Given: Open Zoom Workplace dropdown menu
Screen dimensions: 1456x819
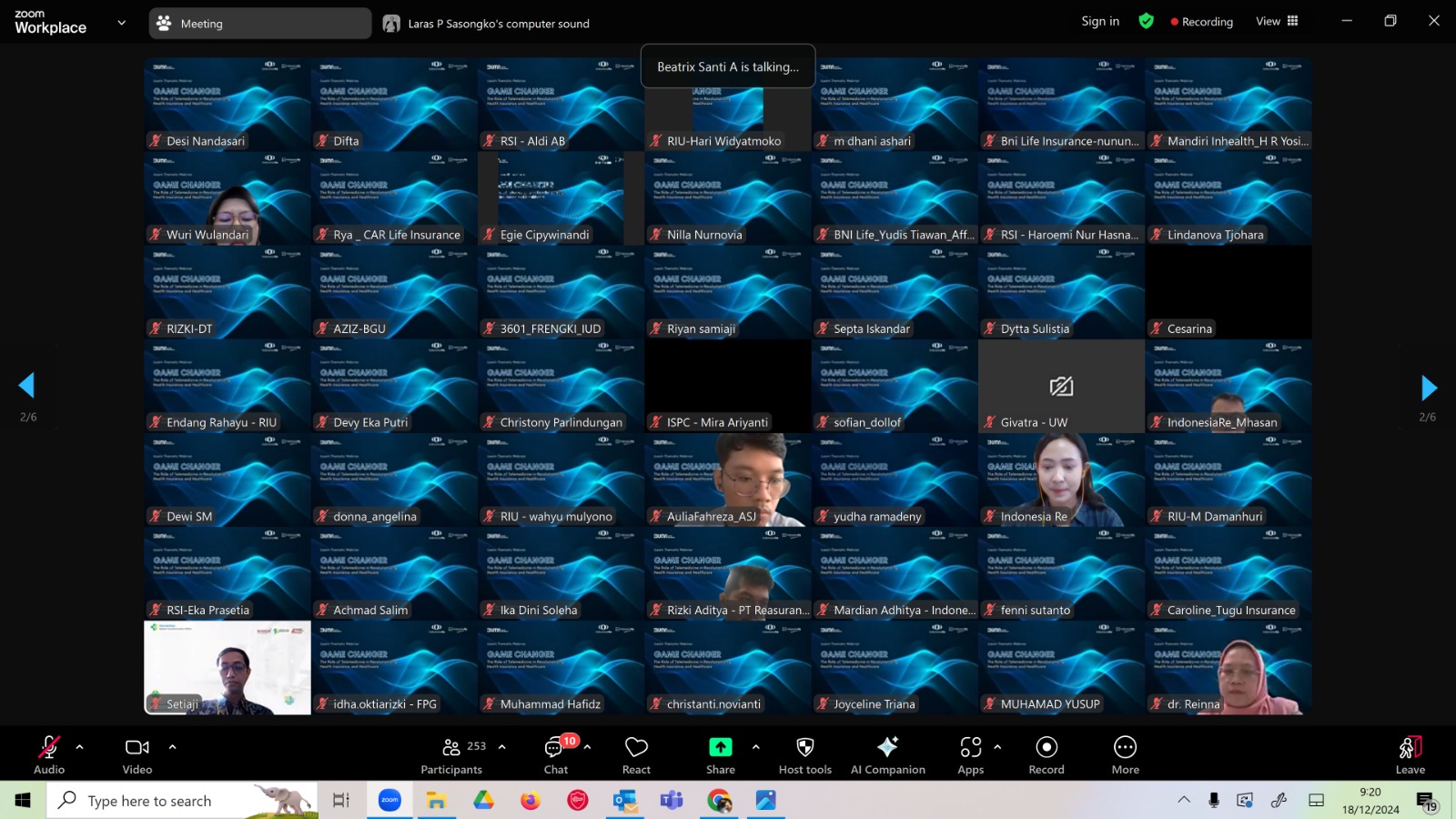Looking at the screenshot, I should pyautogui.click(x=122, y=23).
